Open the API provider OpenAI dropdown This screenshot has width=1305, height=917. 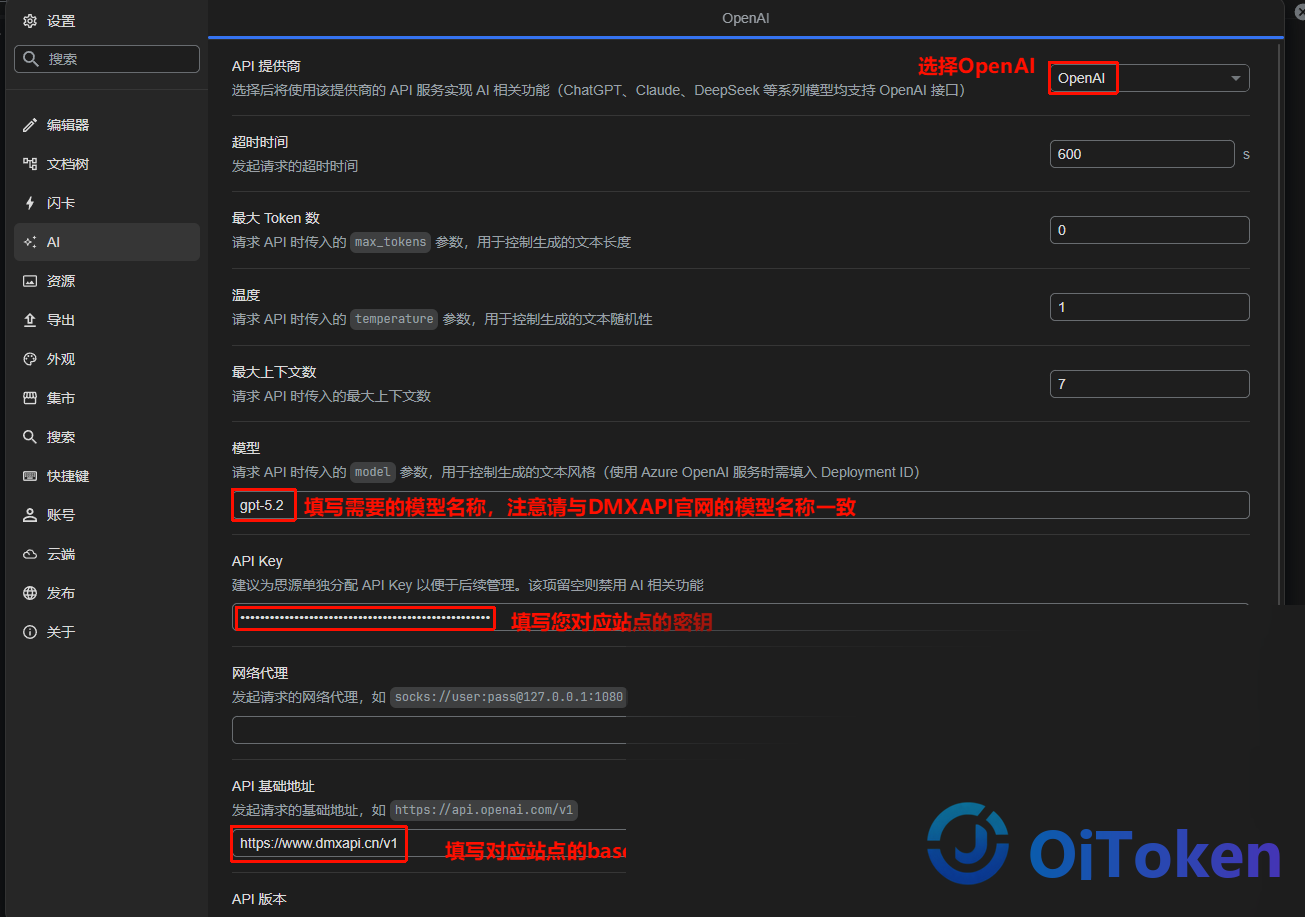[1149, 78]
